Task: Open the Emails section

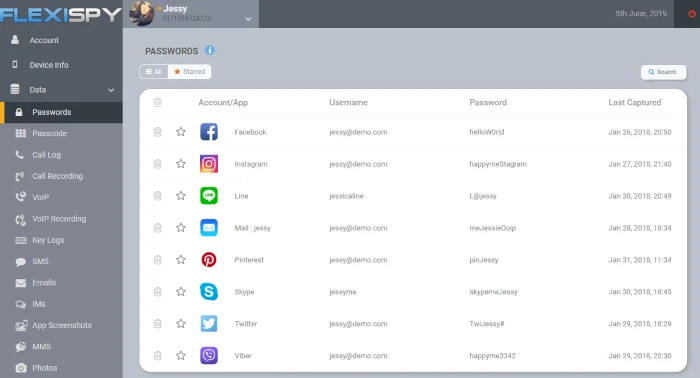Action: tap(61, 282)
